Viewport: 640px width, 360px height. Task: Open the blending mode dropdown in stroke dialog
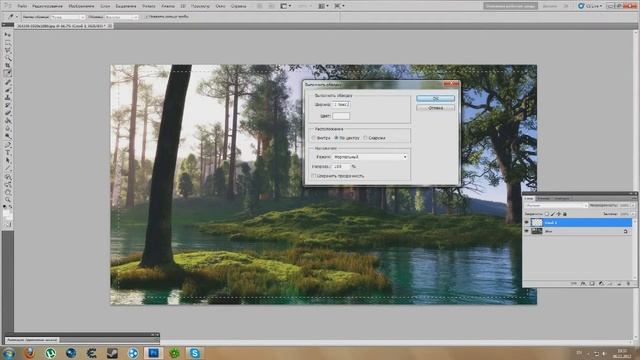click(370, 157)
